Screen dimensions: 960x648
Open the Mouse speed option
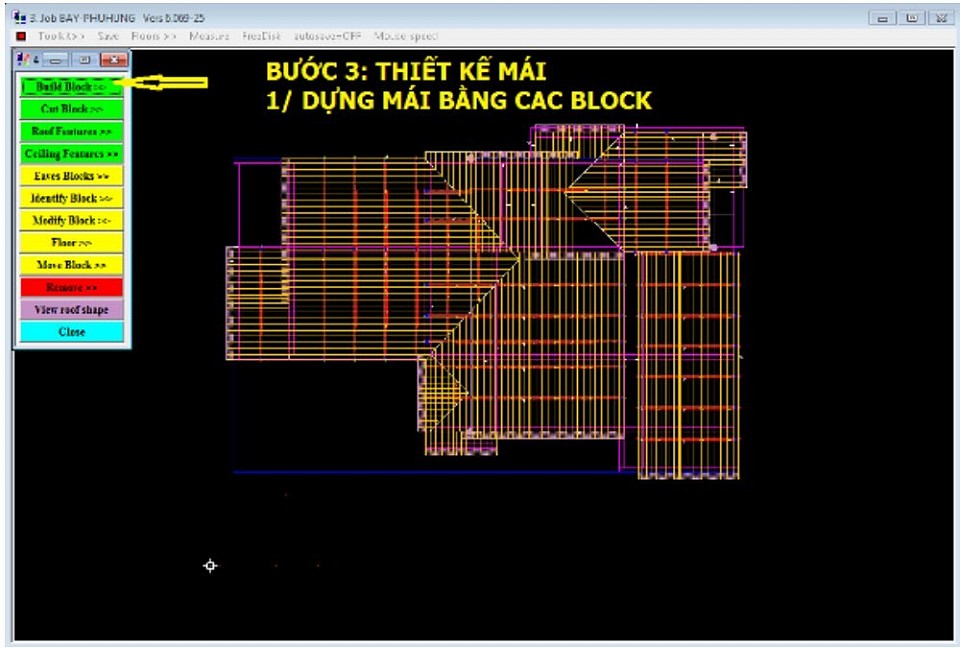(406, 36)
